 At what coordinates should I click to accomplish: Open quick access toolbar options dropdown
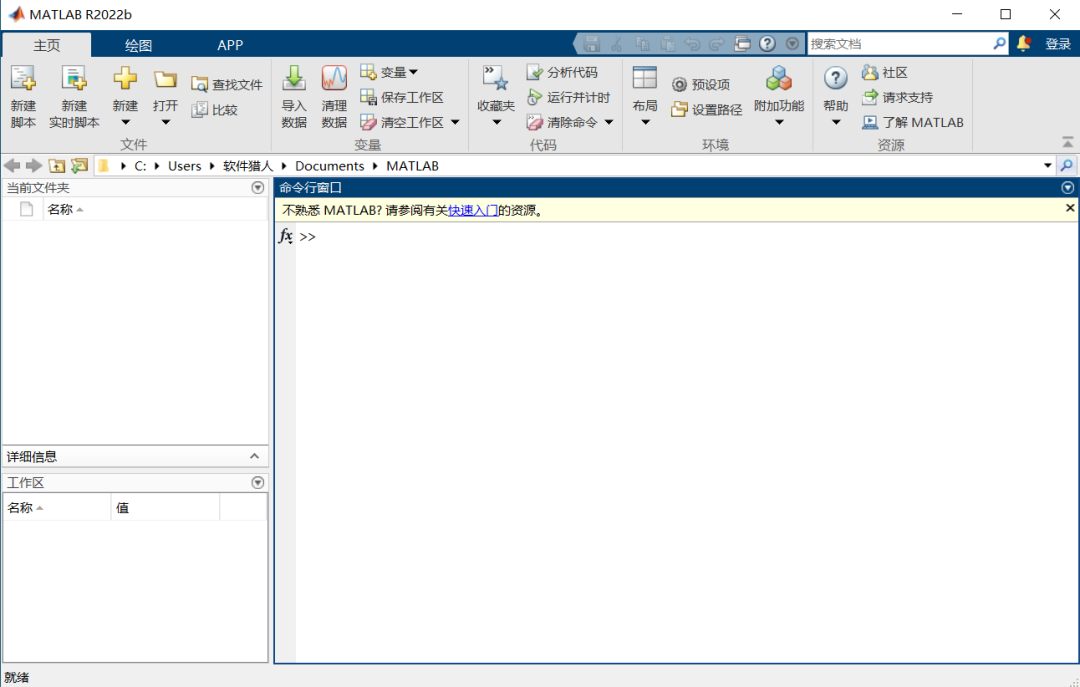[x=792, y=43]
